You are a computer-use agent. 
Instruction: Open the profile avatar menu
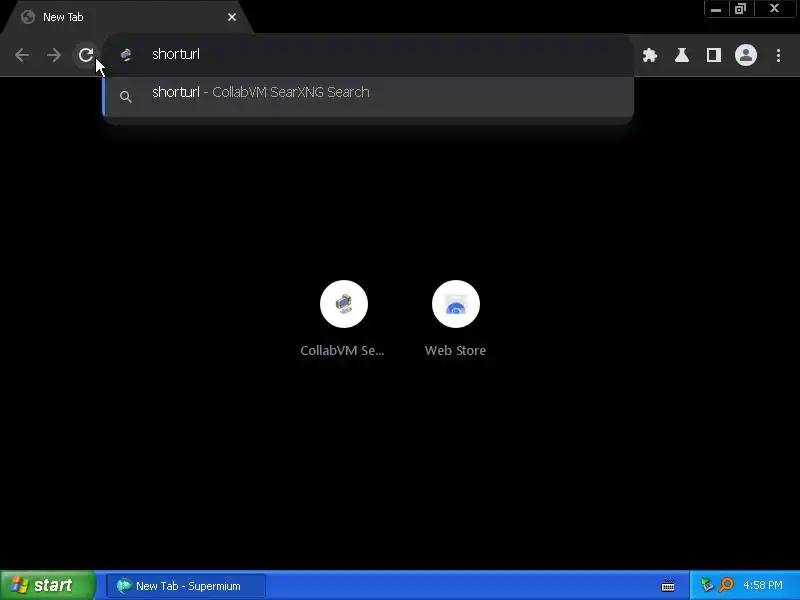tap(746, 55)
